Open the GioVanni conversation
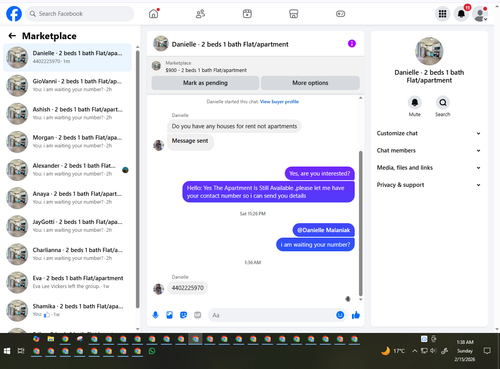This screenshot has height=369, width=500. pyautogui.click(x=68, y=85)
